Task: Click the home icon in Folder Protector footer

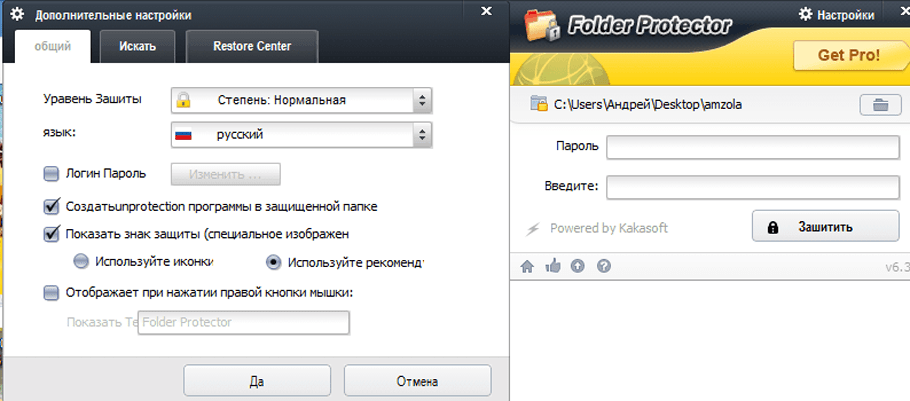Action: 527,267
